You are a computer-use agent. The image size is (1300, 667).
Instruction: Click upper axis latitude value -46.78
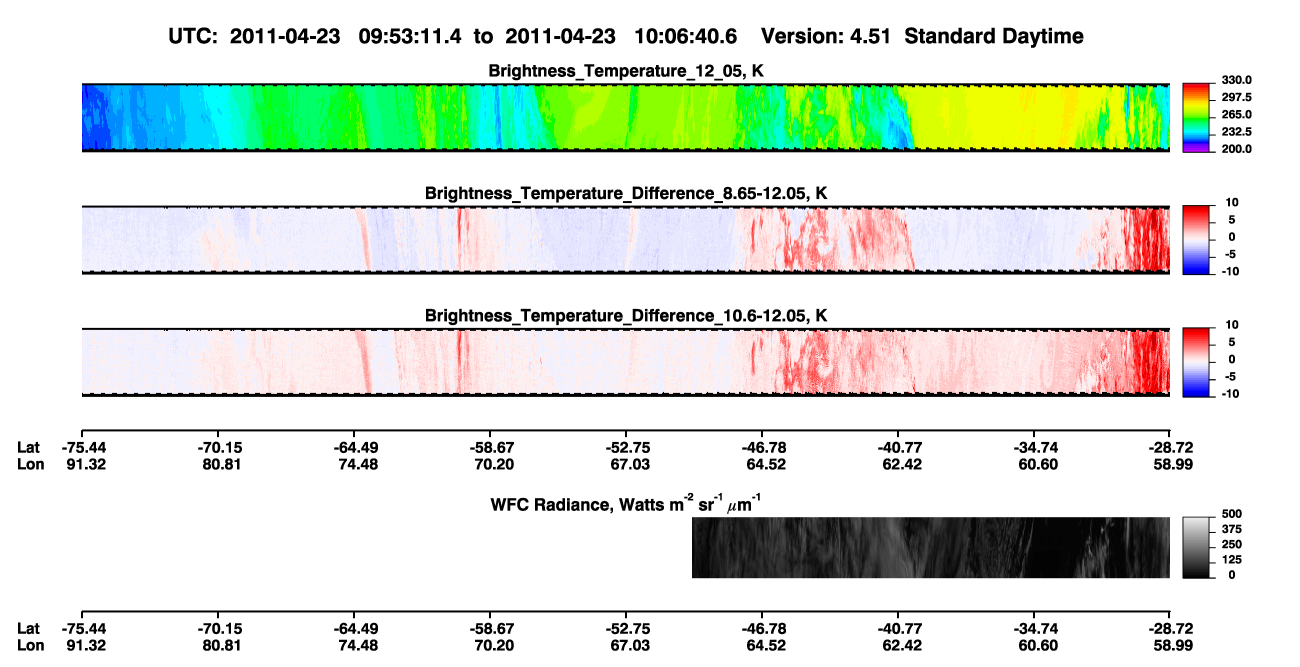point(764,448)
